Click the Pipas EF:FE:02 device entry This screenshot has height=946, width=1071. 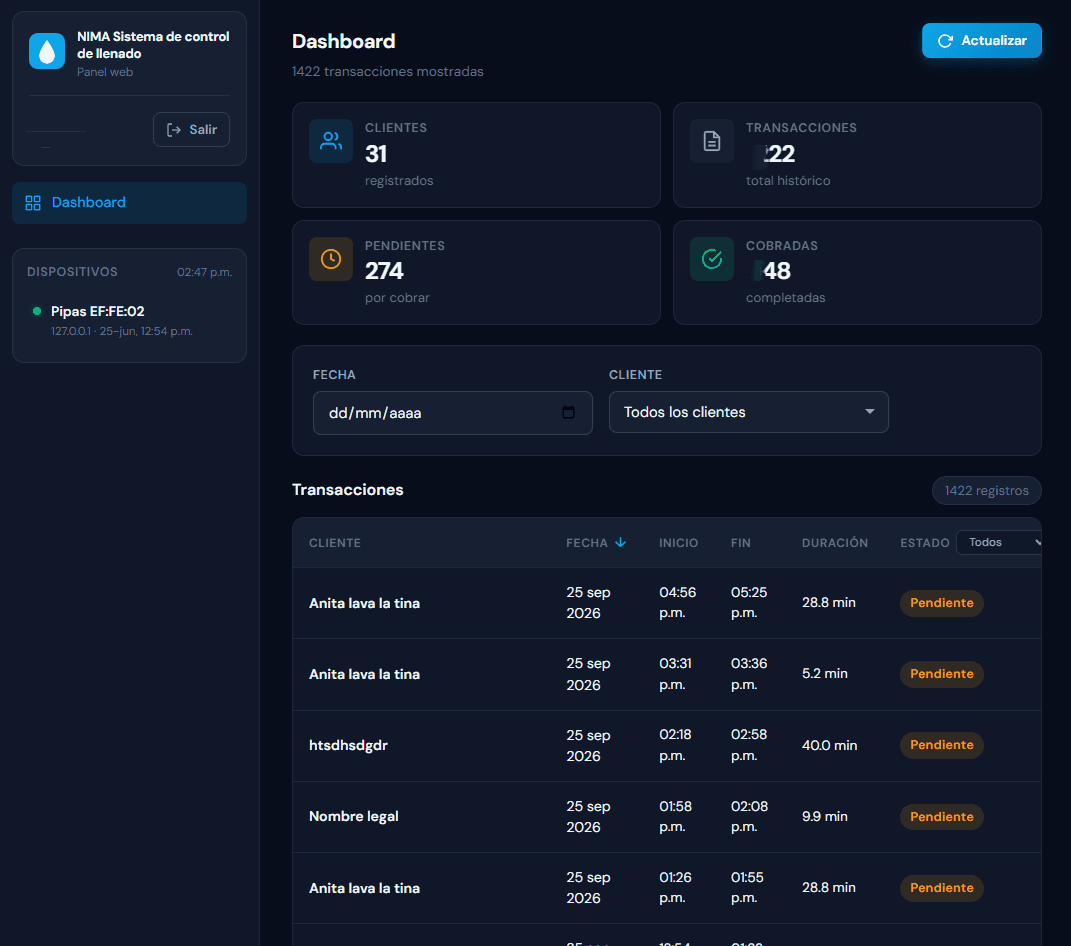pyautogui.click(x=129, y=320)
